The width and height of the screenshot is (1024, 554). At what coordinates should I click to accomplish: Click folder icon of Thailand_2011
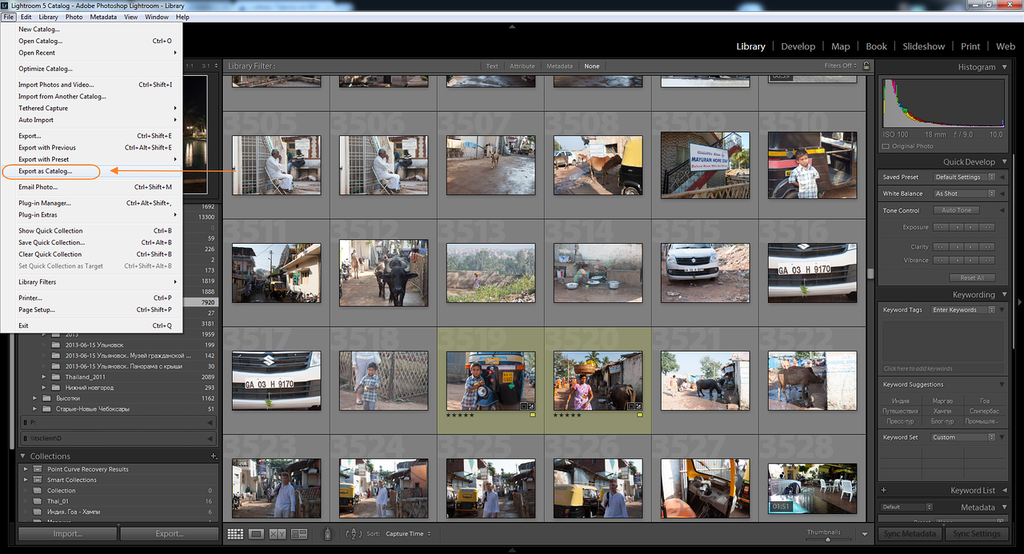[56, 377]
